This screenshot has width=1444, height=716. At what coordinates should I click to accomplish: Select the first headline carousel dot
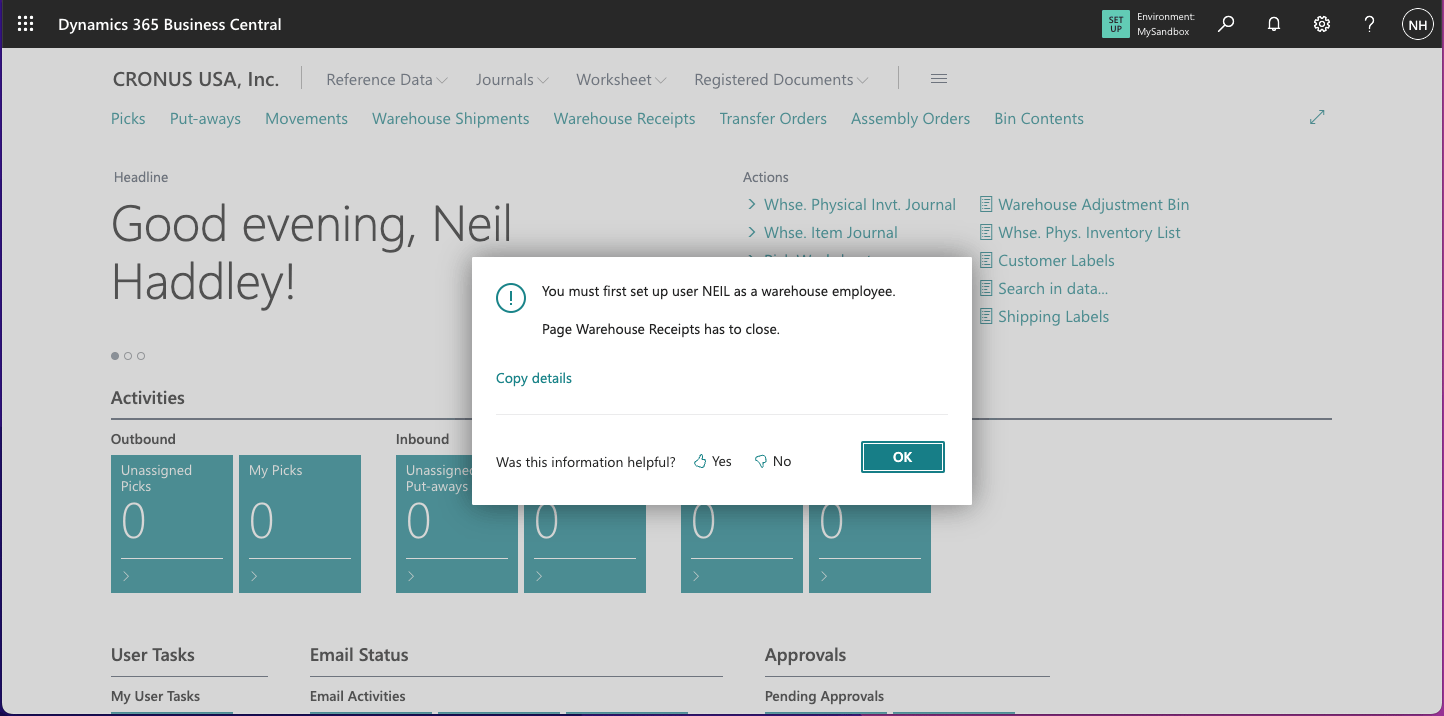point(115,356)
